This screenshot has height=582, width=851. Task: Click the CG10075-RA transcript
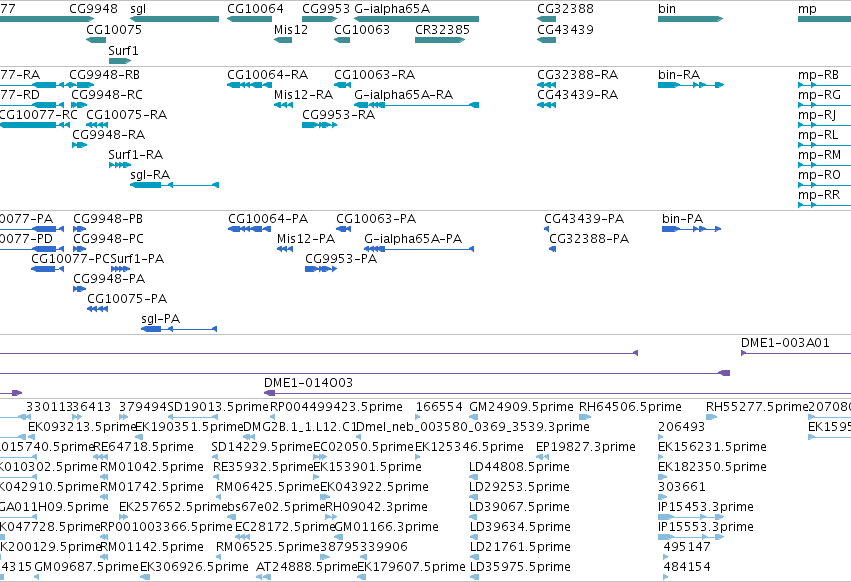[97, 125]
